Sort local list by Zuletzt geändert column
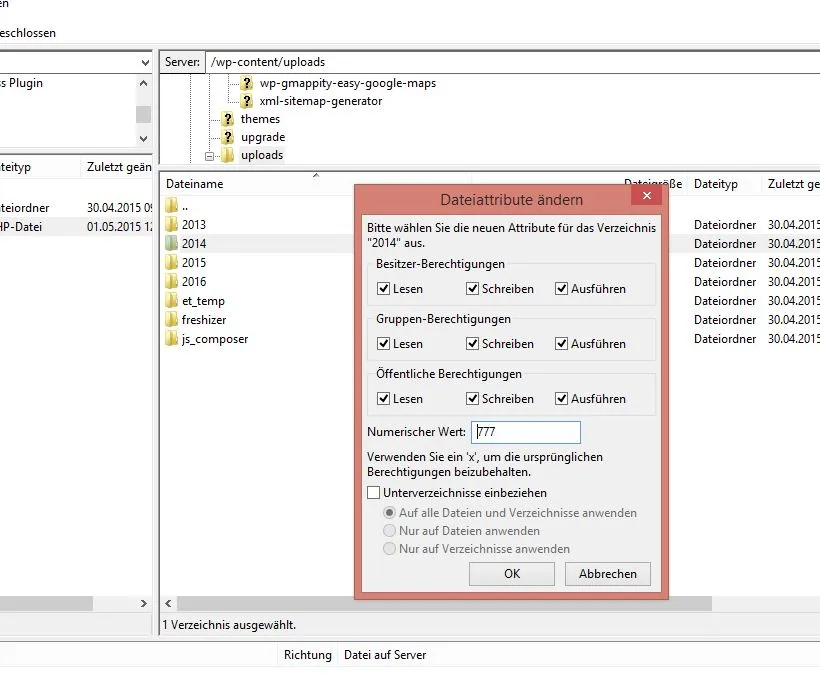The height and width of the screenshot is (696, 820). 119,167
